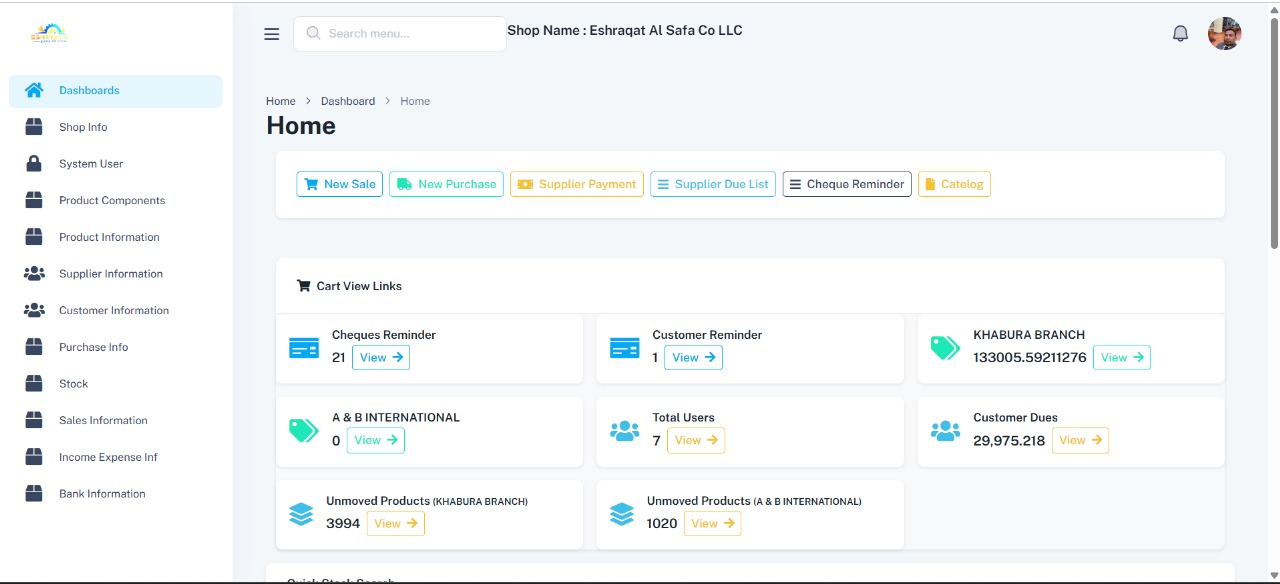Click the blue card icon on Cheques Reminder

pos(303,347)
